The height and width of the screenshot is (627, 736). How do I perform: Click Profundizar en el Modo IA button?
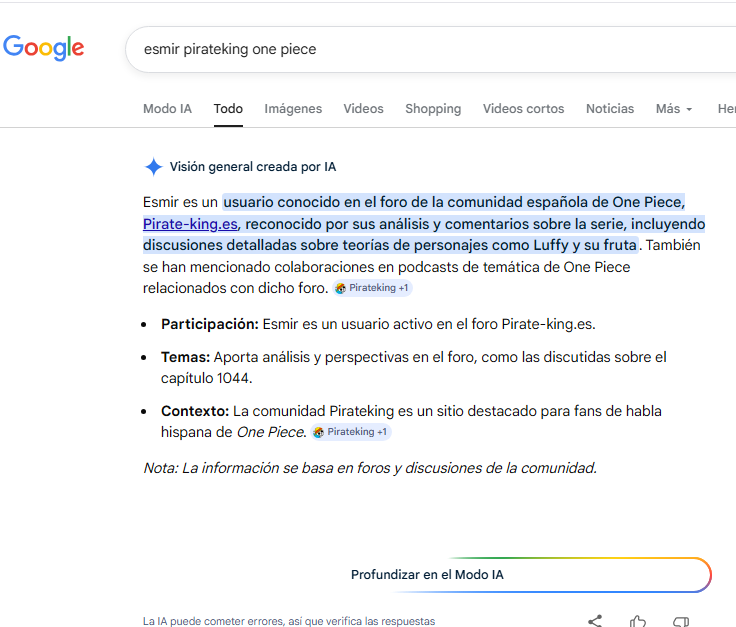[x=530, y=575]
